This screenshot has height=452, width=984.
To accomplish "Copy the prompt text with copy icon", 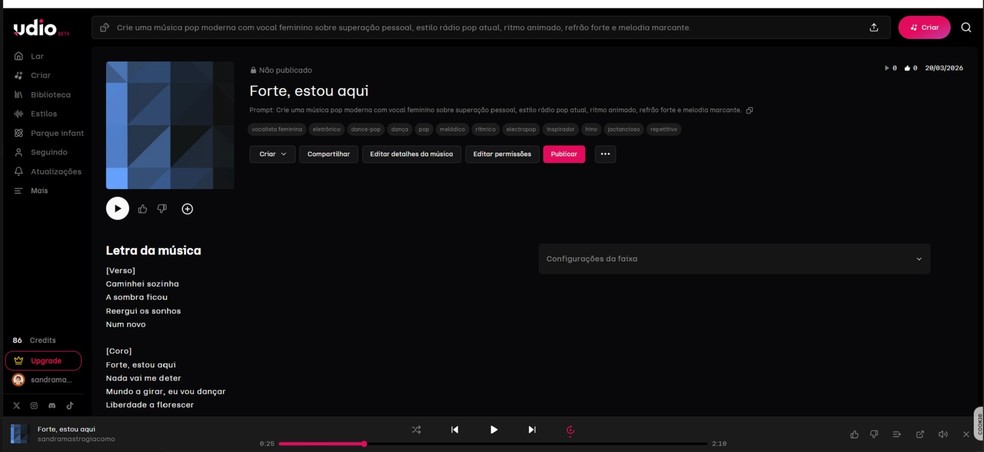I will [749, 110].
